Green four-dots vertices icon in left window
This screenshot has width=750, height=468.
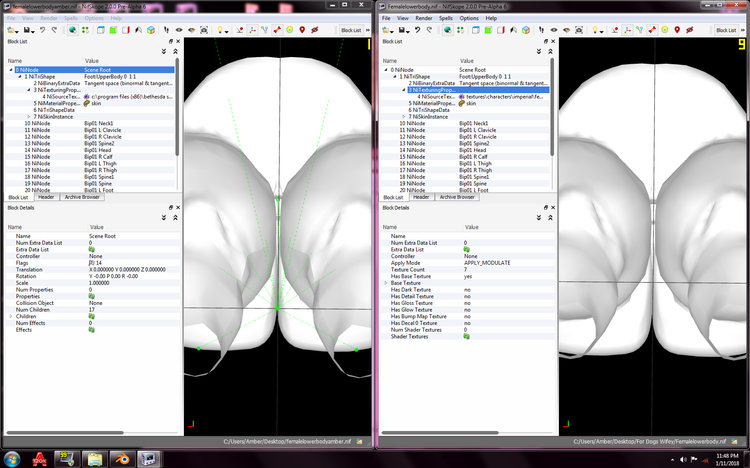(85, 30)
